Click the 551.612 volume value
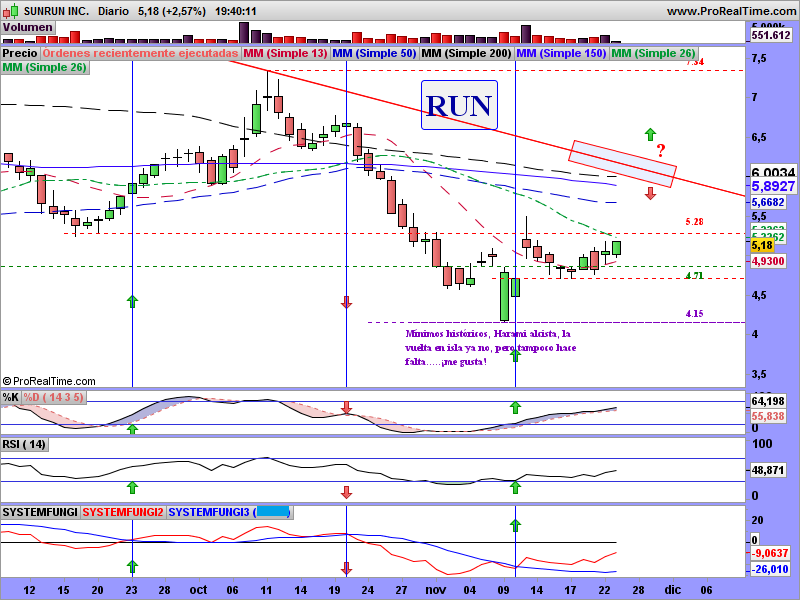800x600 pixels. 771,35
